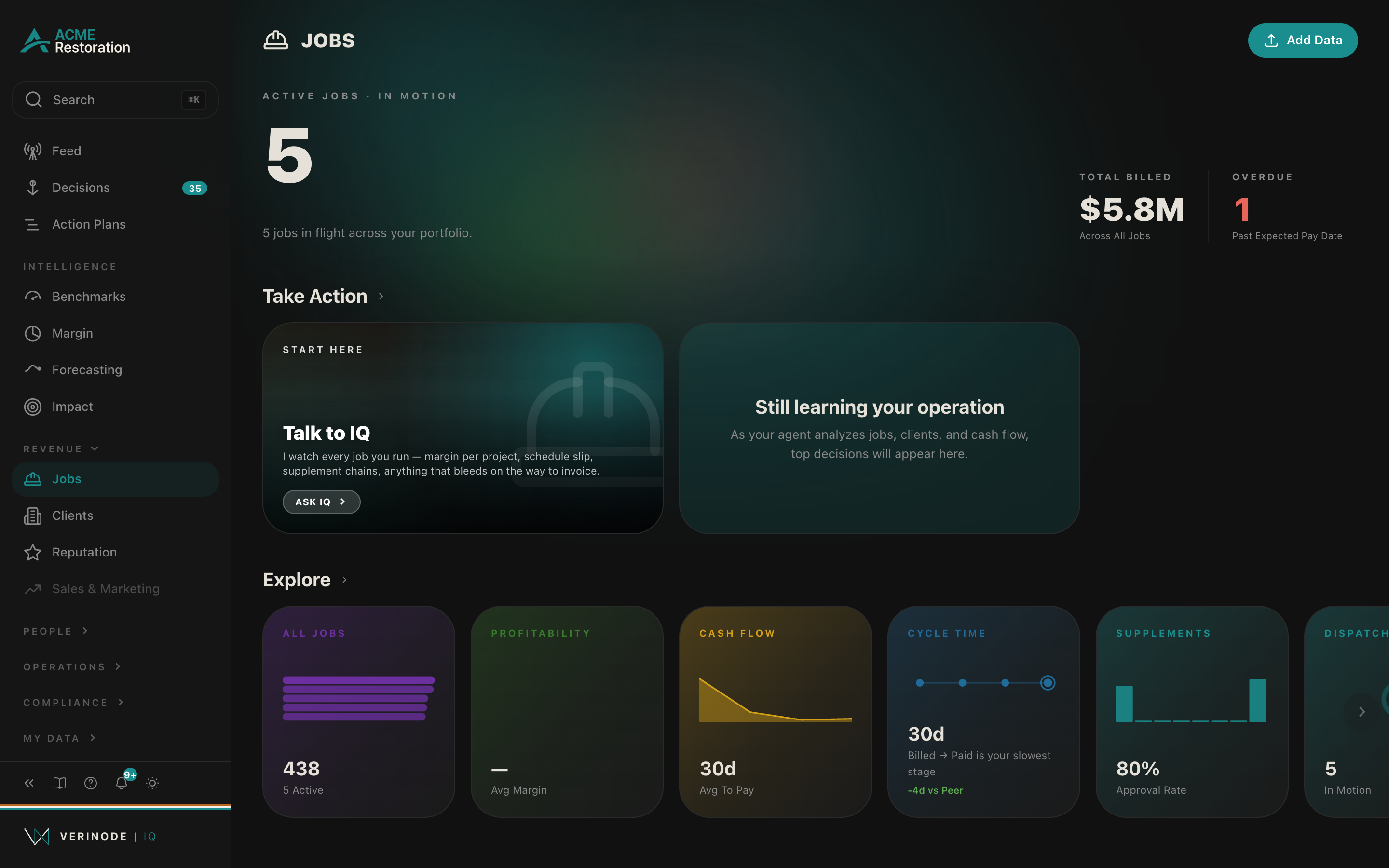Click the Add Data button
This screenshot has height=868, width=1389.
[1302, 40]
